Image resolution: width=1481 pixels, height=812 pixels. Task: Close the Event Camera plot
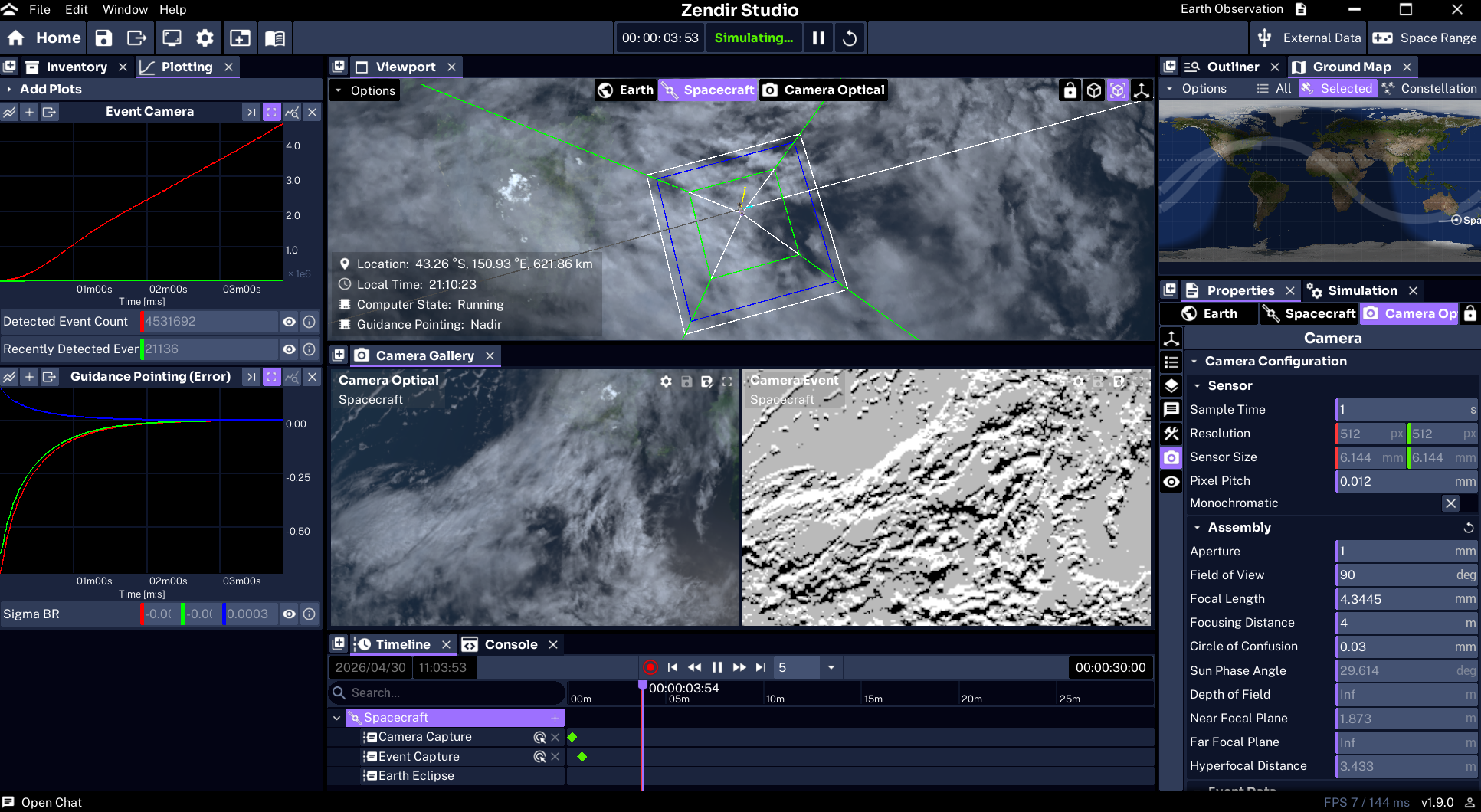[x=312, y=113]
